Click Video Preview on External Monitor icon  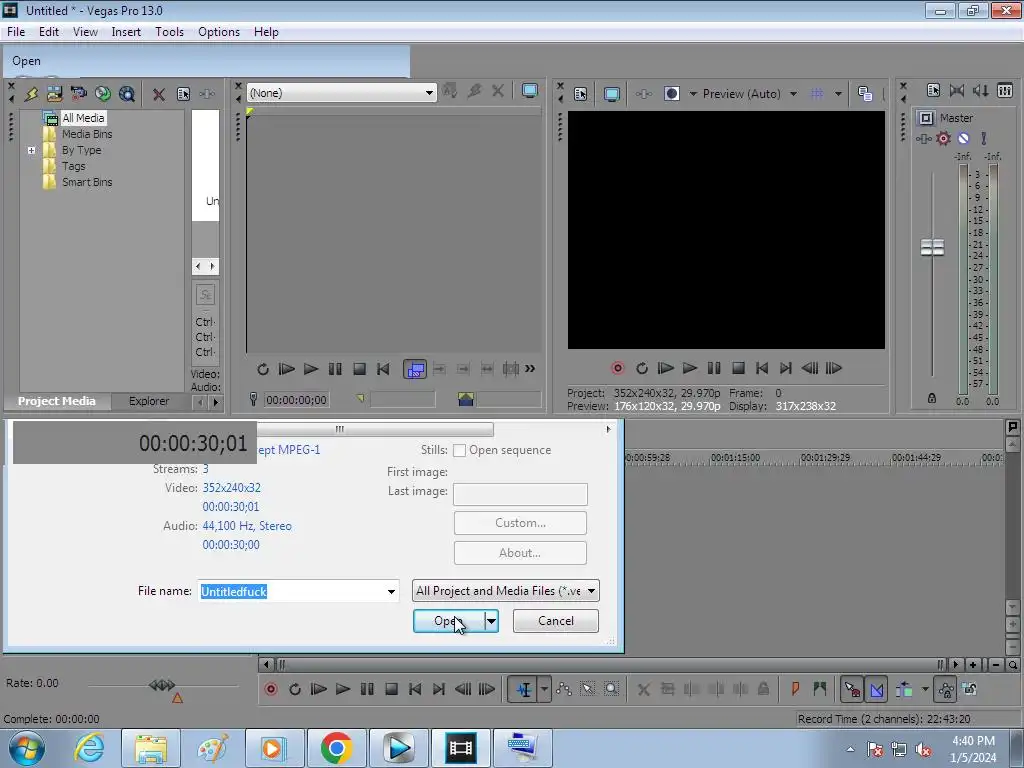pos(612,94)
